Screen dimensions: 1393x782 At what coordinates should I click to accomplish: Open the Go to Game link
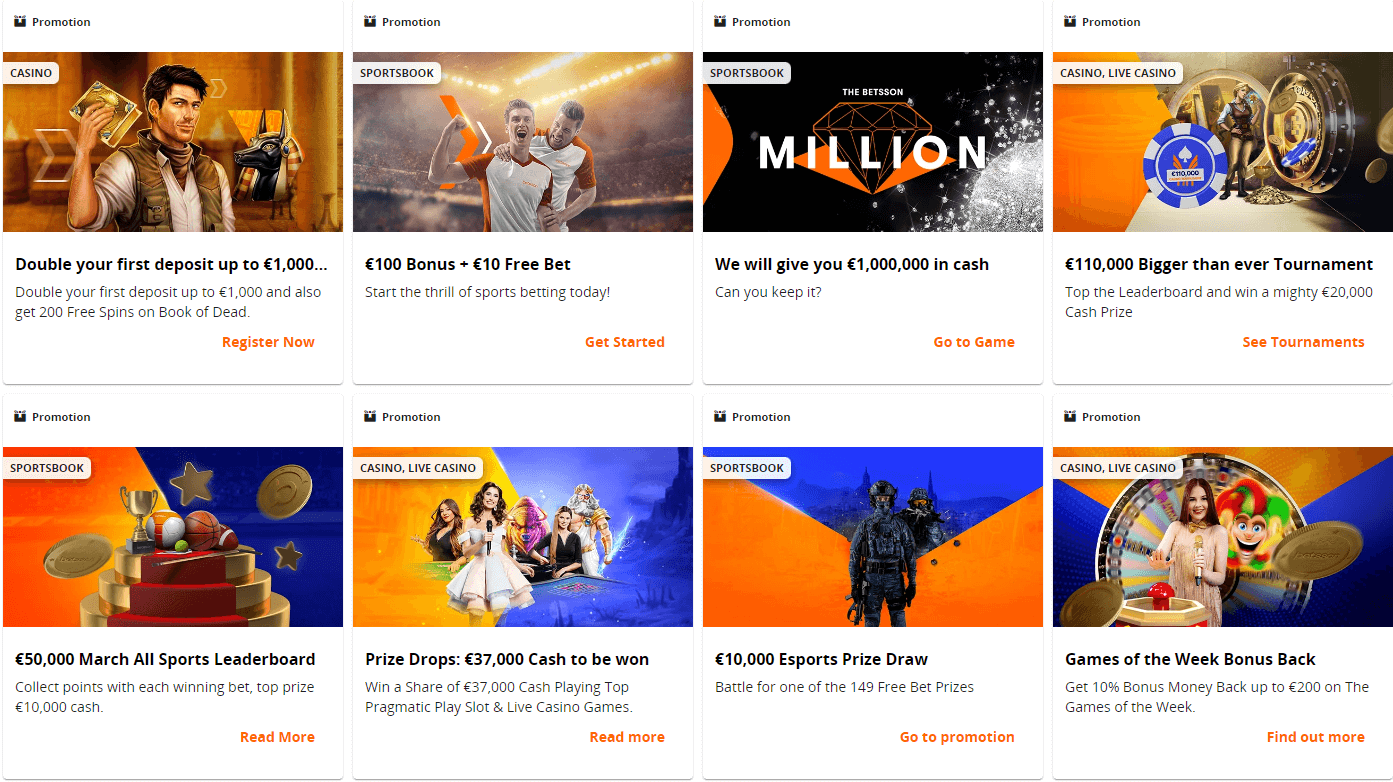pos(974,342)
